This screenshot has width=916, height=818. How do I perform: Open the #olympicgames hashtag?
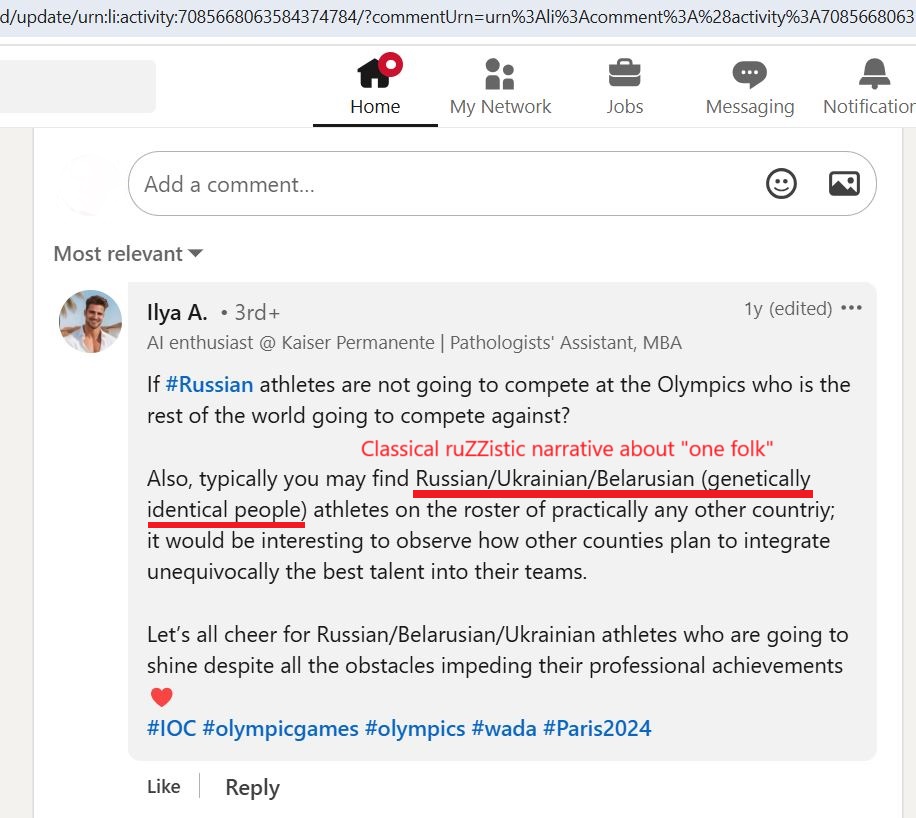click(x=280, y=729)
